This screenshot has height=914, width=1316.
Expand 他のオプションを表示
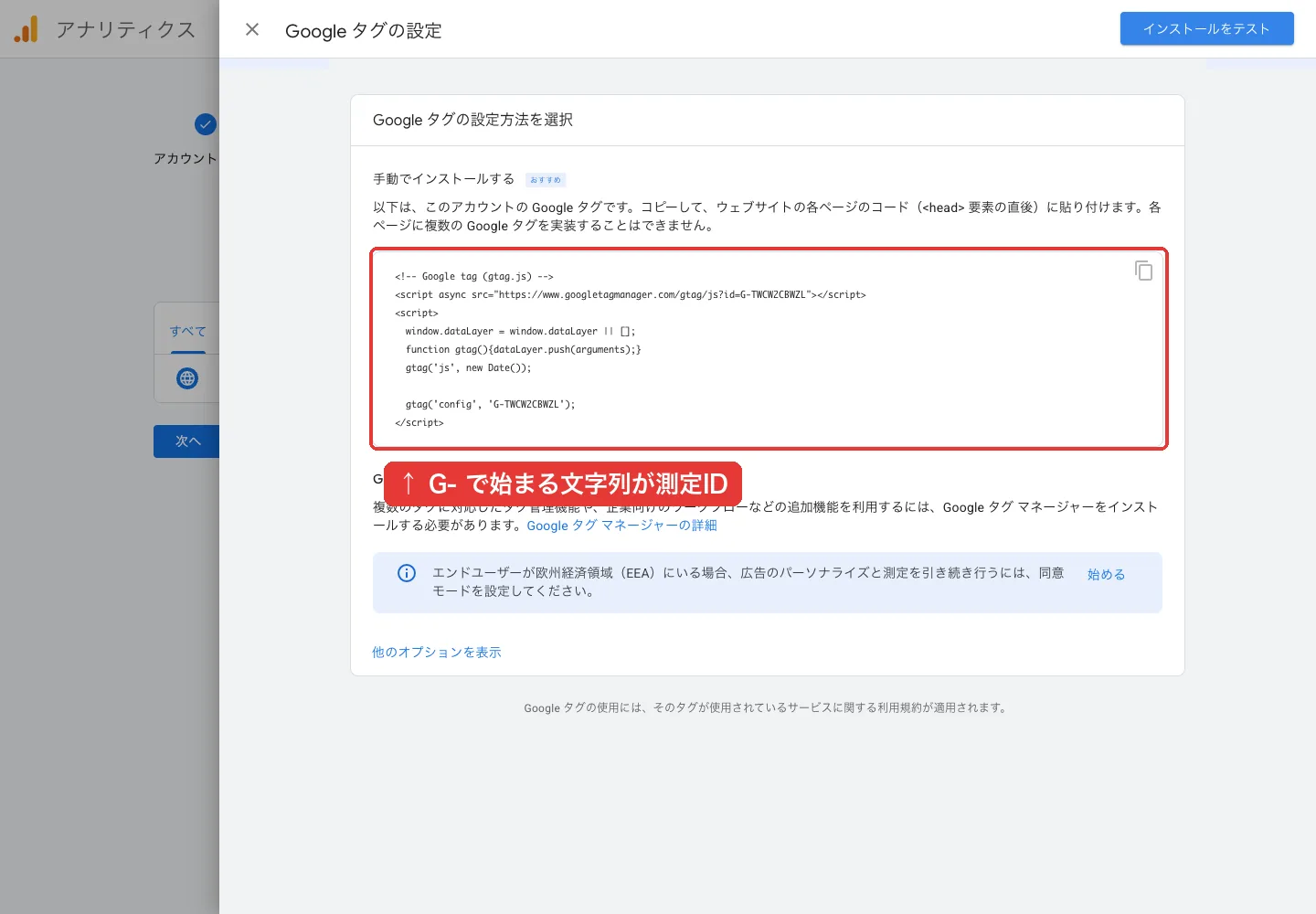coord(437,652)
